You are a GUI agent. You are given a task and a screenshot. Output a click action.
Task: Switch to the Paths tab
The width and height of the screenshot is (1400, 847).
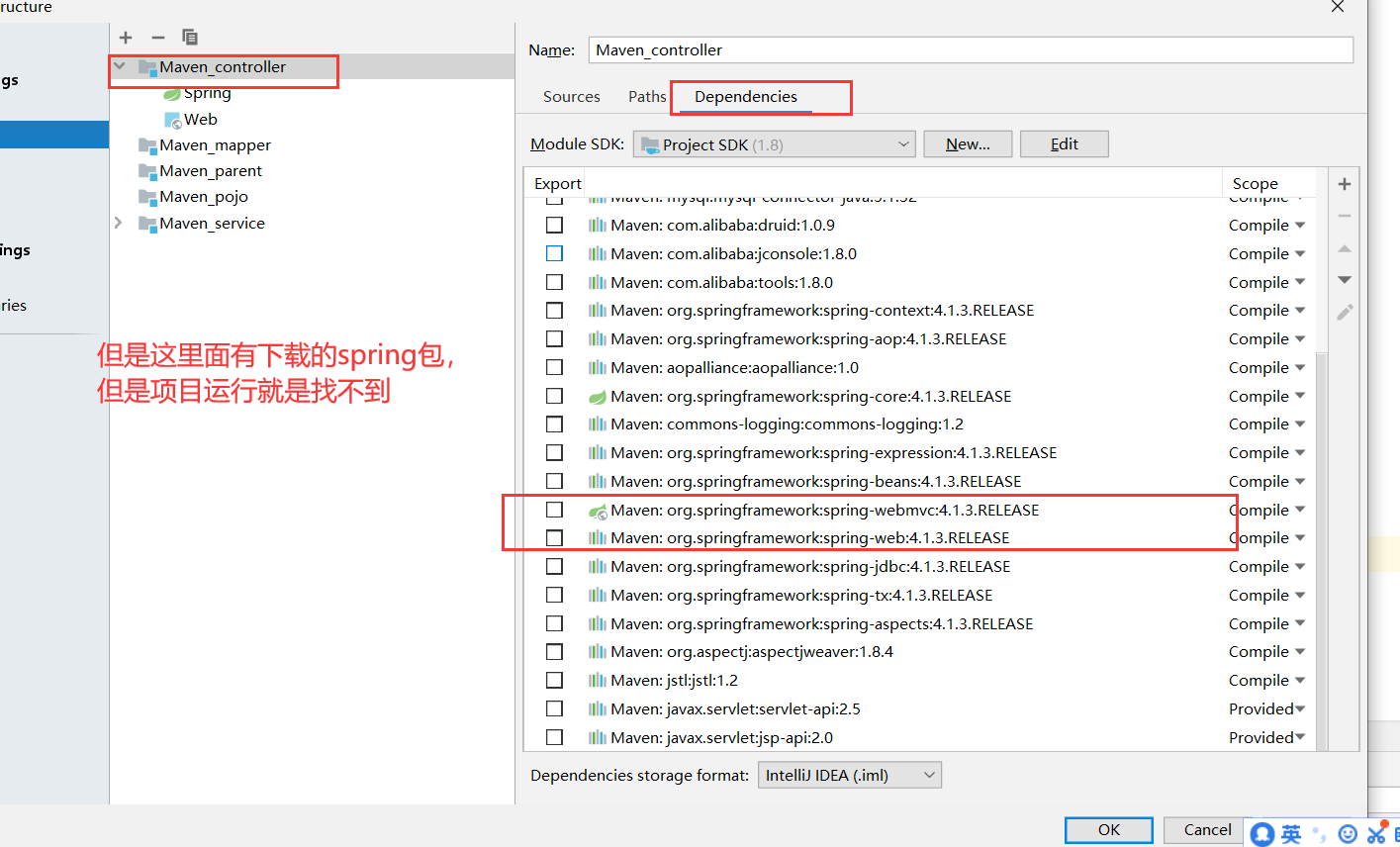pos(647,97)
